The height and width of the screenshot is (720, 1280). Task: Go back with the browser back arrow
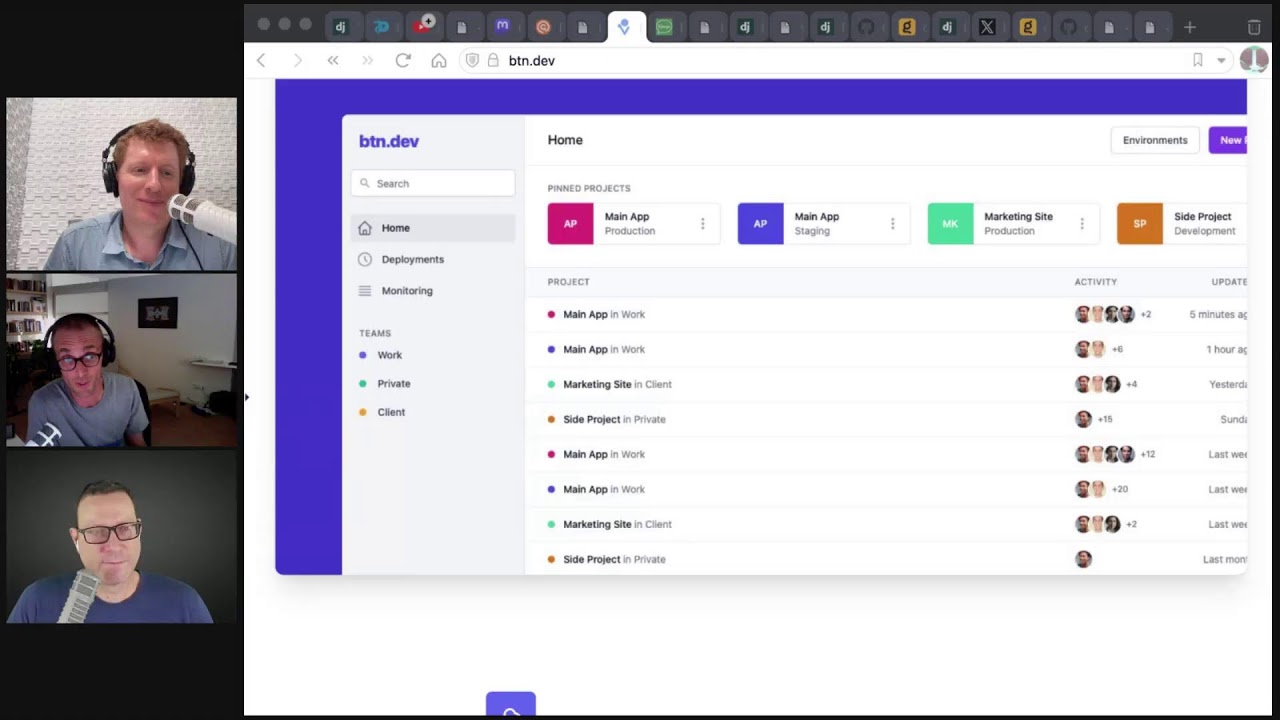coord(262,61)
